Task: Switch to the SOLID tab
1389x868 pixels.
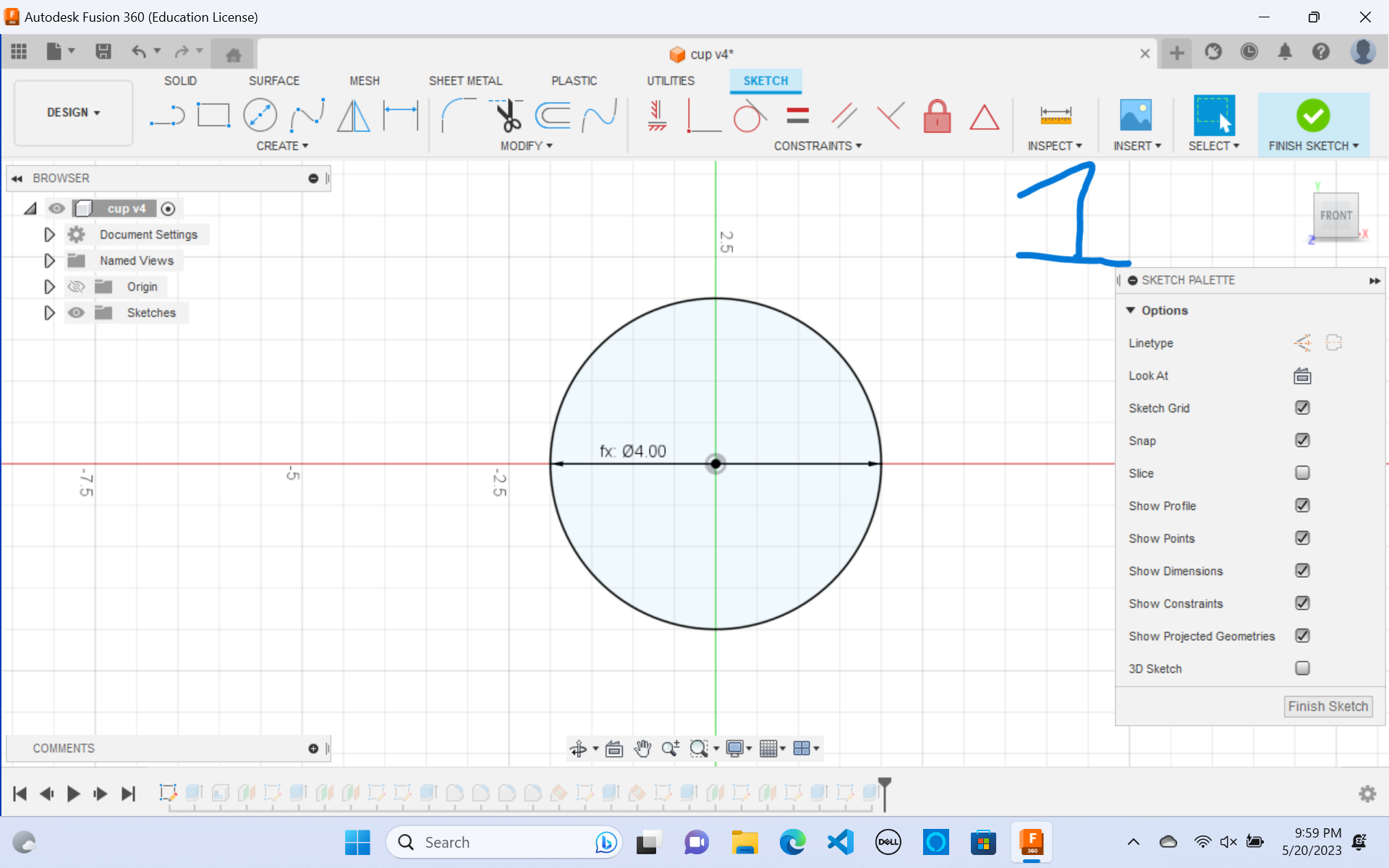Action: [180, 80]
